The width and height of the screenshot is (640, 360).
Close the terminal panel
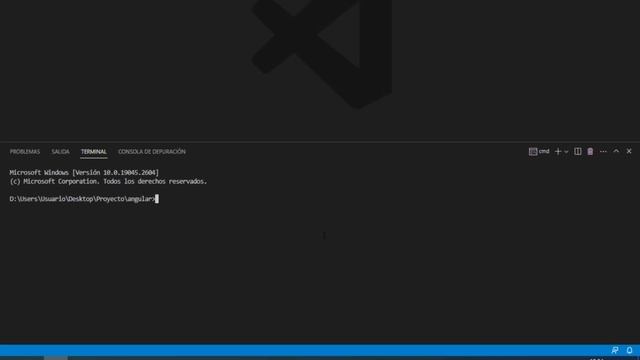tap(629, 151)
